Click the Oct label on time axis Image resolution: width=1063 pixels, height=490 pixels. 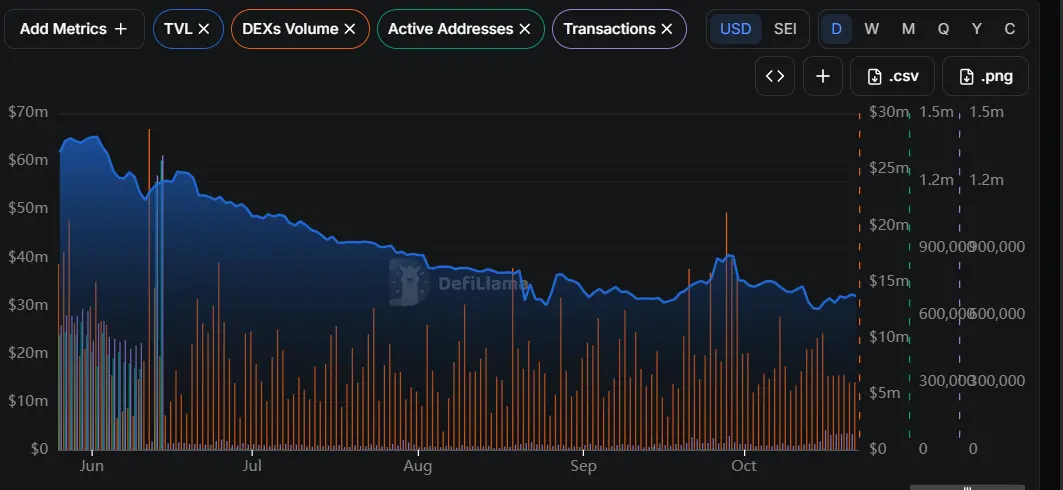click(x=744, y=466)
